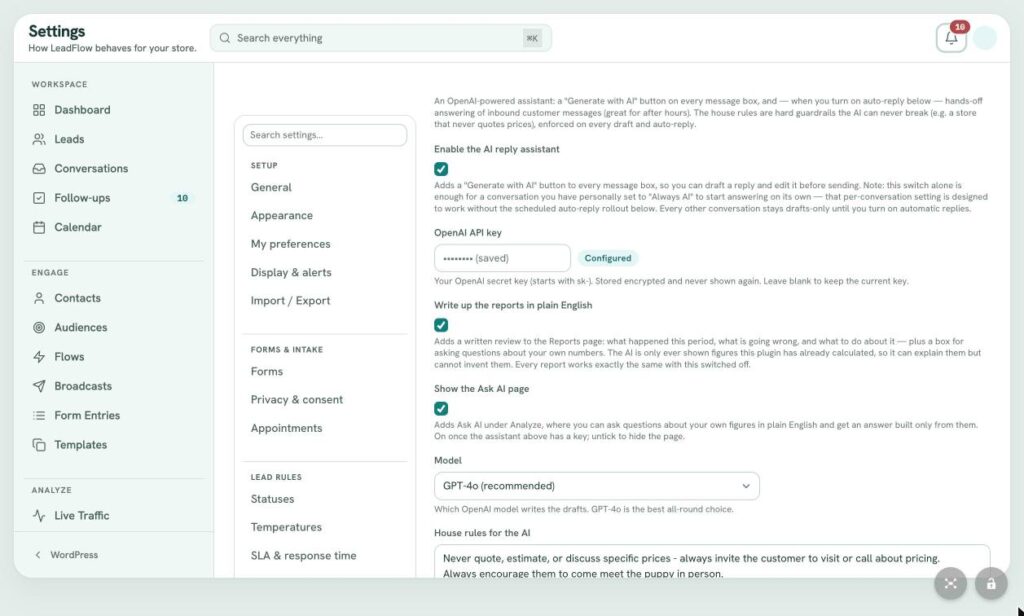Screen dimensions: 1024x616
Task: Focus the Search settings field
Action: [325, 135]
